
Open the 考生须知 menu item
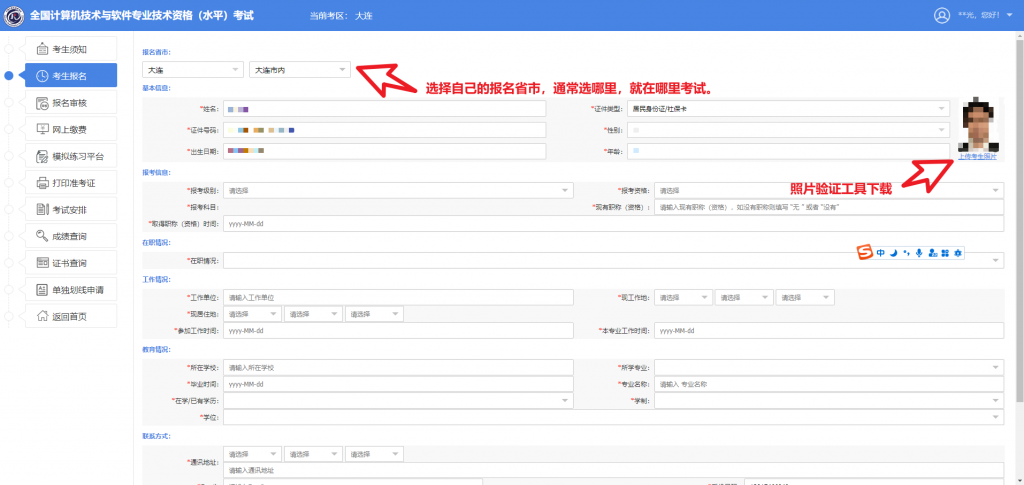tap(71, 49)
